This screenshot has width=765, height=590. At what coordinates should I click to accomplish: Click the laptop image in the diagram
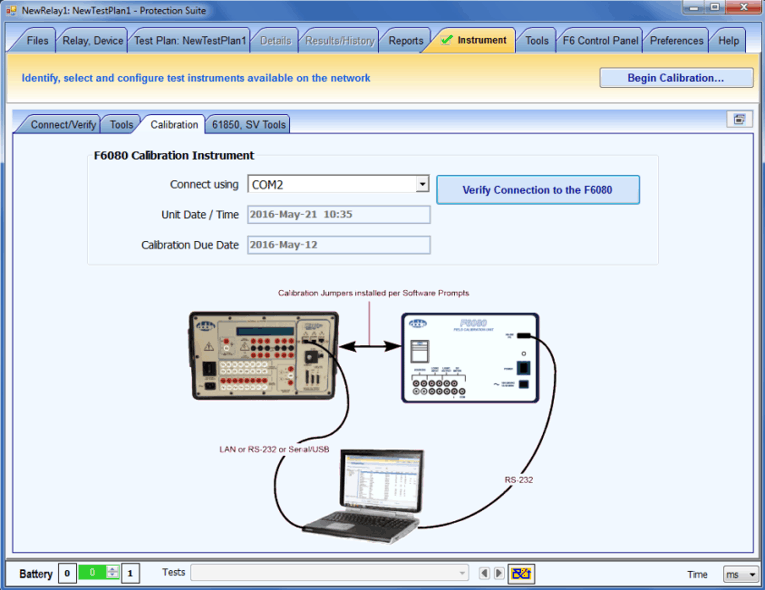[x=361, y=496]
